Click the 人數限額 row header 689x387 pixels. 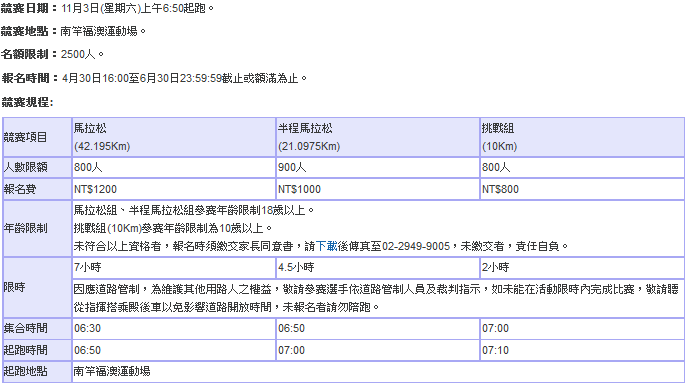coord(37,167)
